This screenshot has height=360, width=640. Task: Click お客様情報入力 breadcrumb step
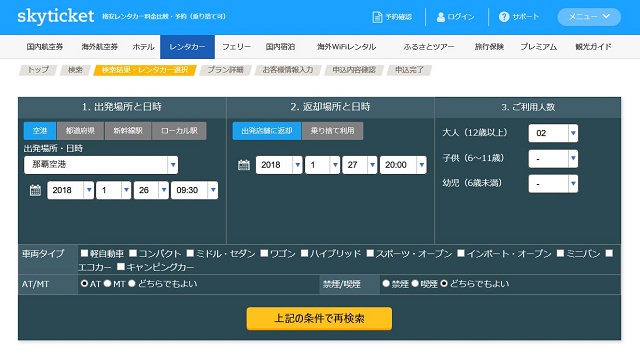click(x=288, y=70)
